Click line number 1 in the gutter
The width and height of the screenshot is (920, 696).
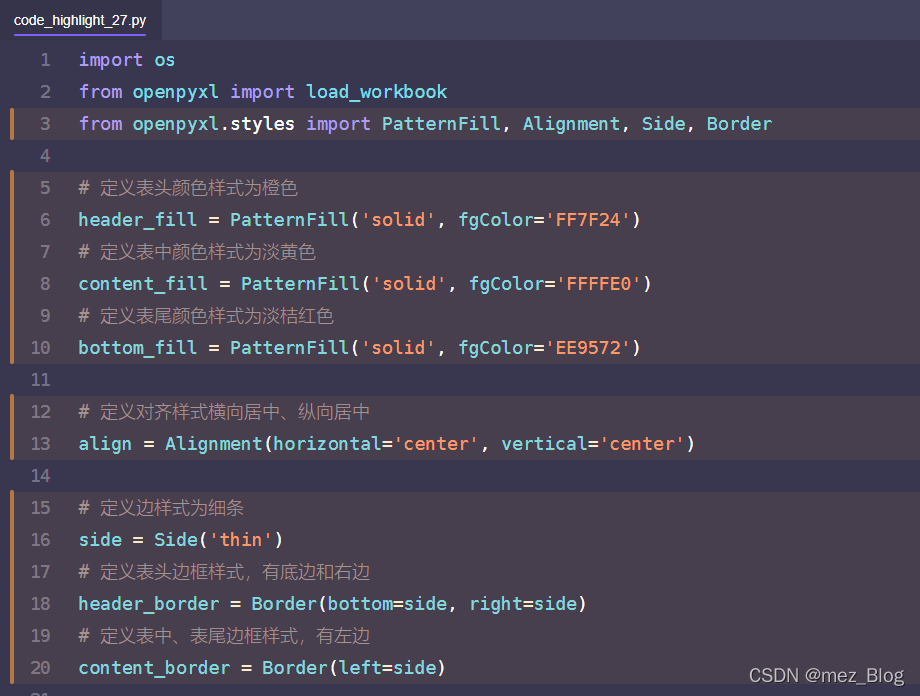coord(45,60)
